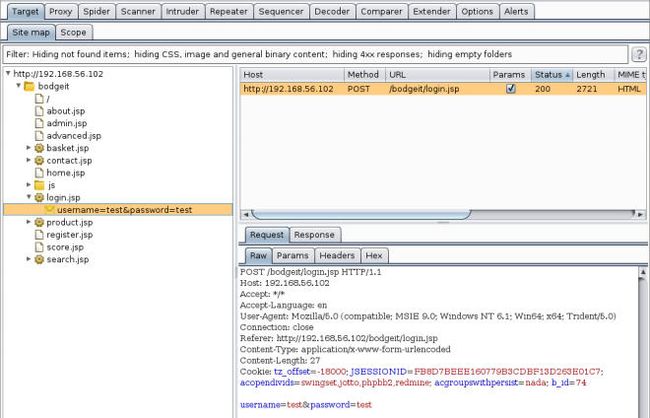Switch to the Params view tab

[x=293, y=255]
